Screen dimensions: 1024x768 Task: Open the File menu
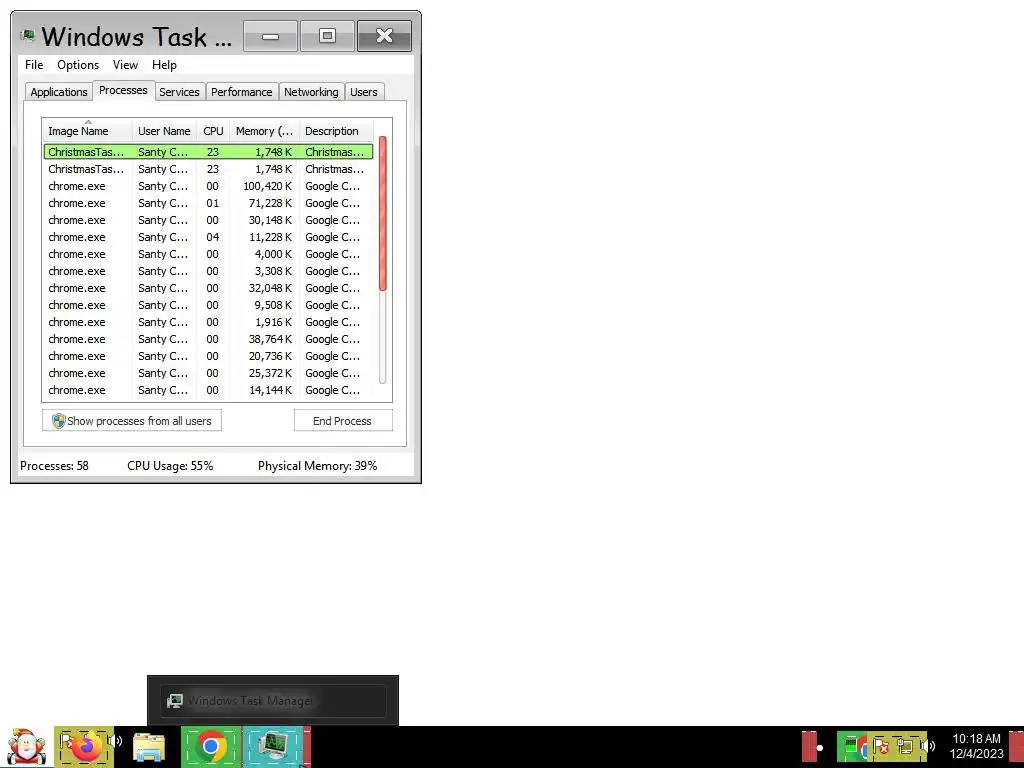(x=34, y=65)
